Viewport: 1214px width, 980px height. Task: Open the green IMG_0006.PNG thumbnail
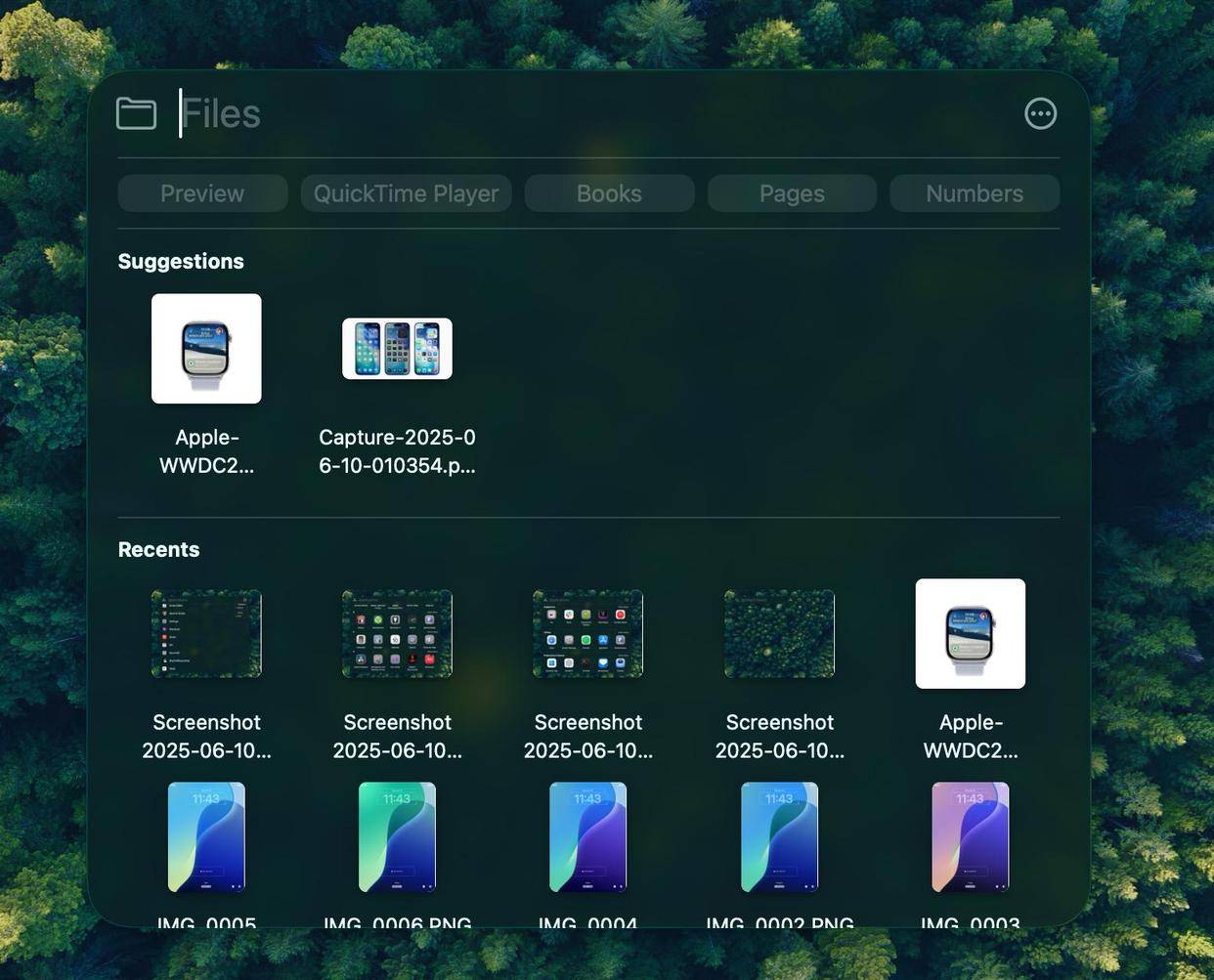click(397, 837)
